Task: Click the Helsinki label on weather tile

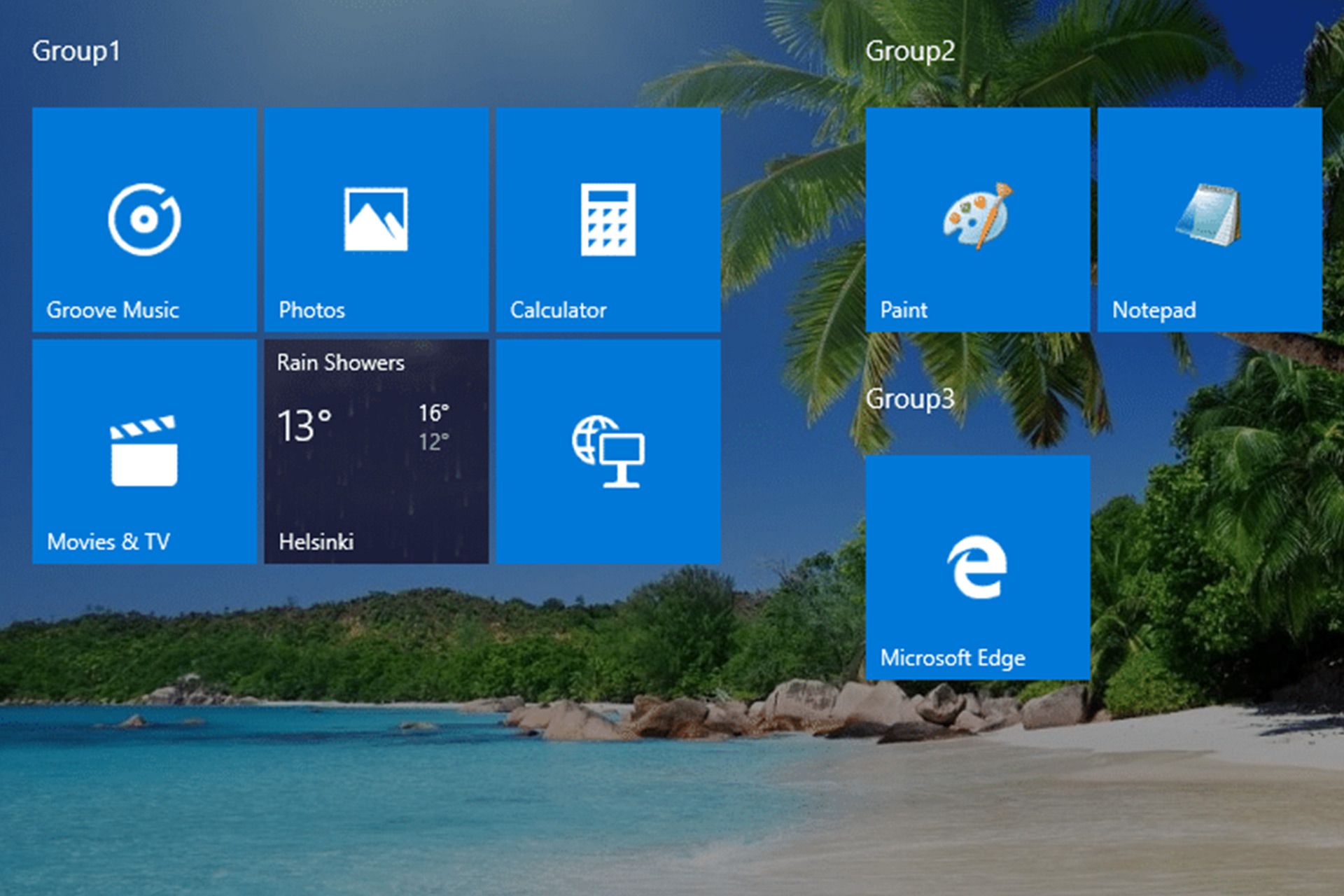Action: point(316,541)
